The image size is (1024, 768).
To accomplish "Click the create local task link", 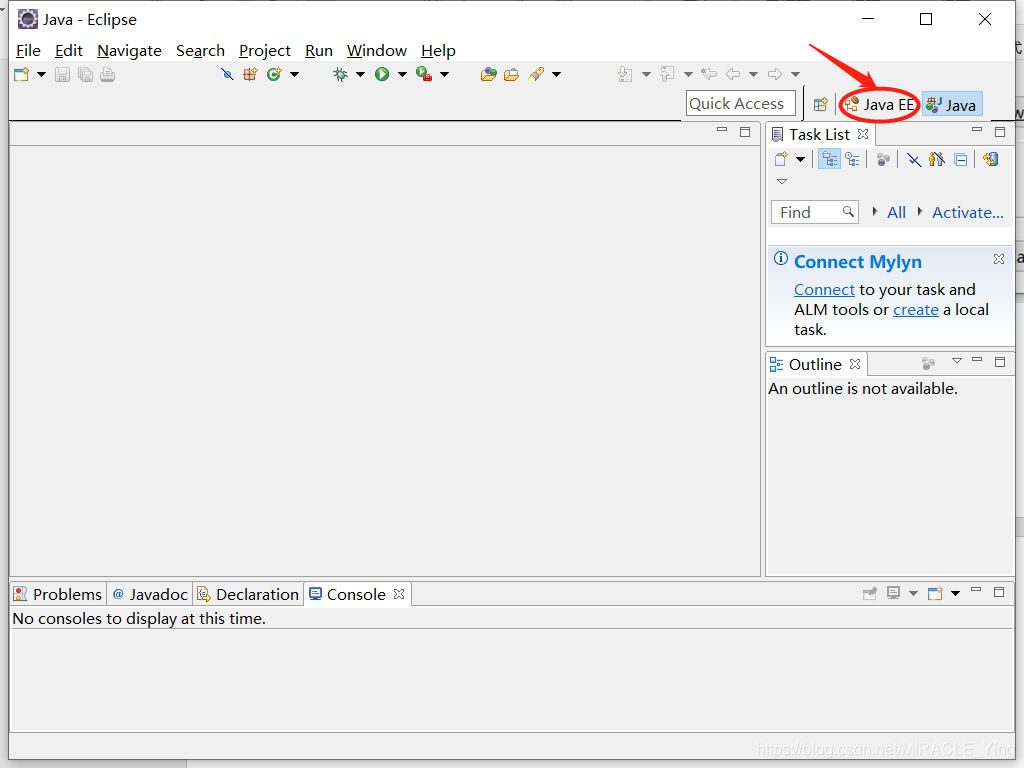I will (x=916, y=310).
